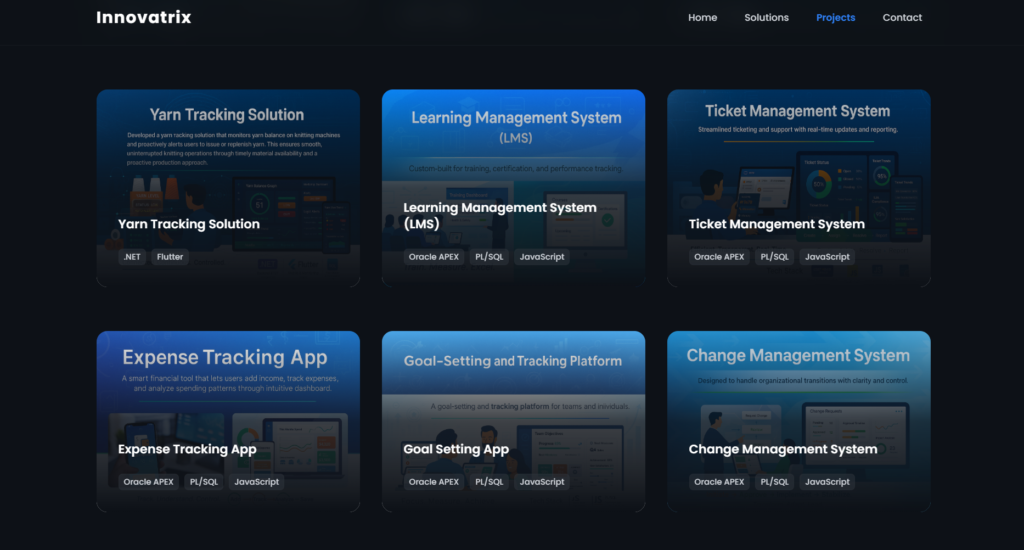Viewport: 1024px width, 550px height.
Task: Click Oracle APEX tag on Expense Tracking card
Action: point(148,481)
